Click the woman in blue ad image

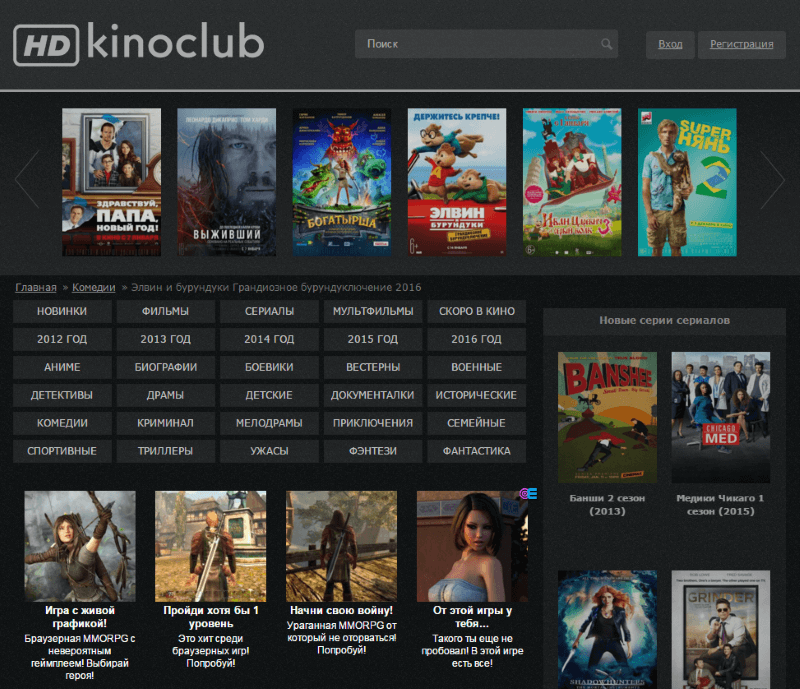[472, 547]
